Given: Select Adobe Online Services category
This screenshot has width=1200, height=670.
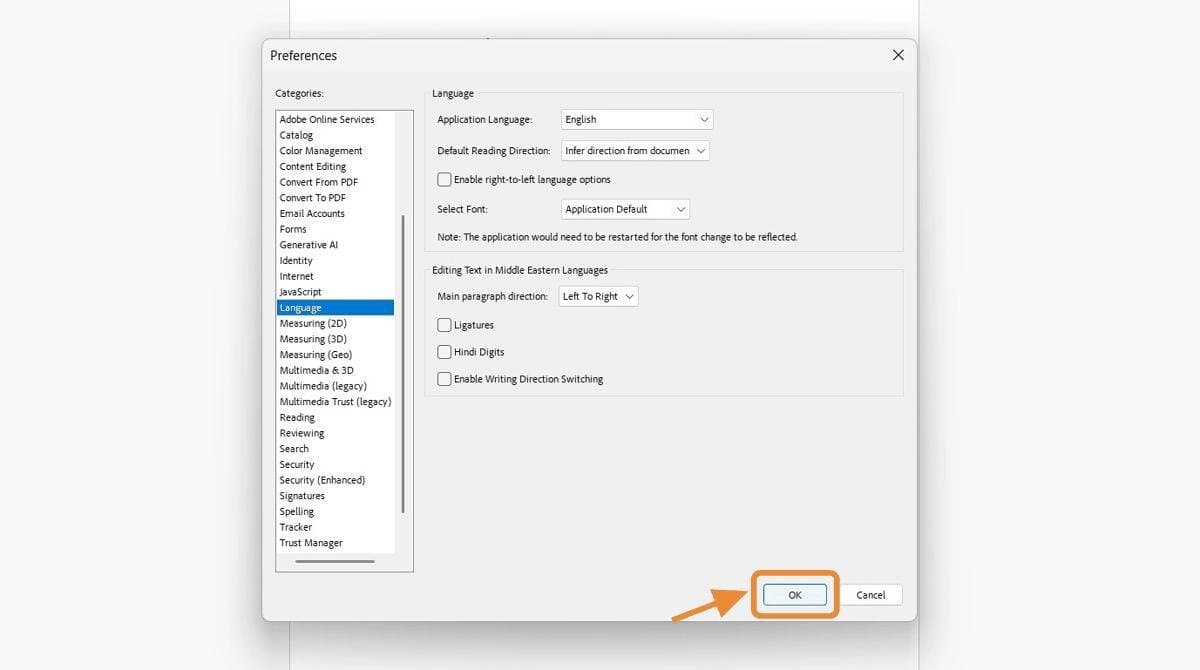Looking at the screenshot, I should coord(327,120).
